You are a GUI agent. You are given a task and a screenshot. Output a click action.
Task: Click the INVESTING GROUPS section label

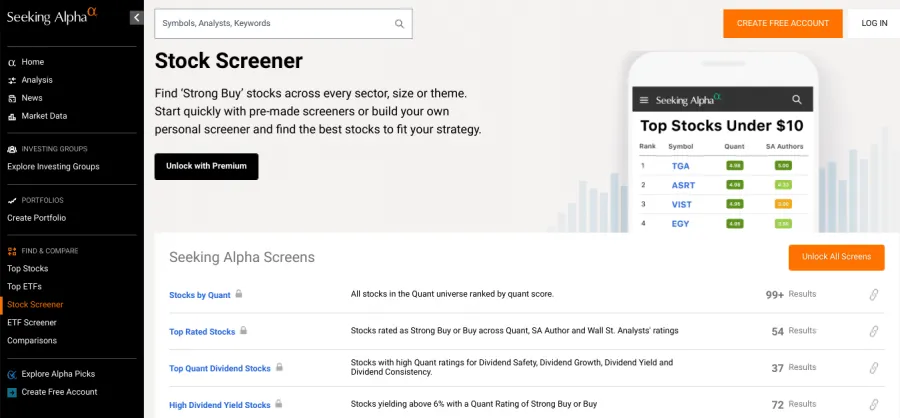[x=55, y=149]
